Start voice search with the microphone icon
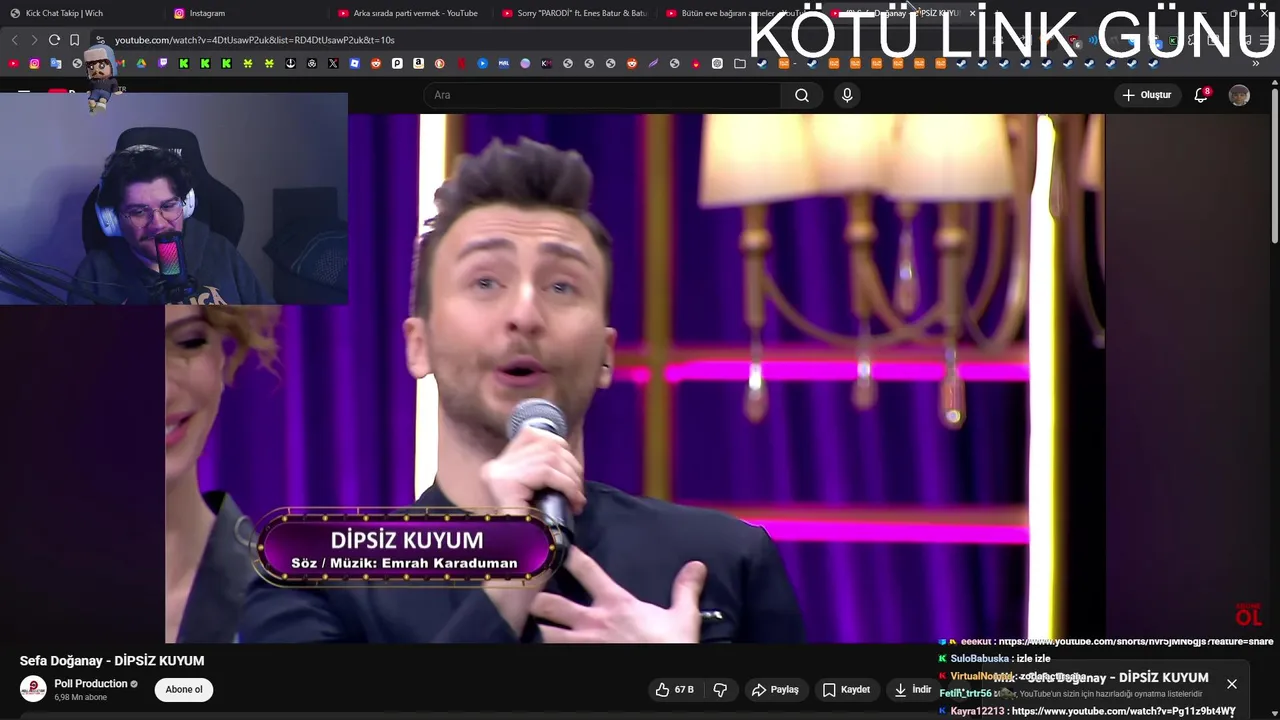This screenshot has width=1280, height=720. [847, 95]
